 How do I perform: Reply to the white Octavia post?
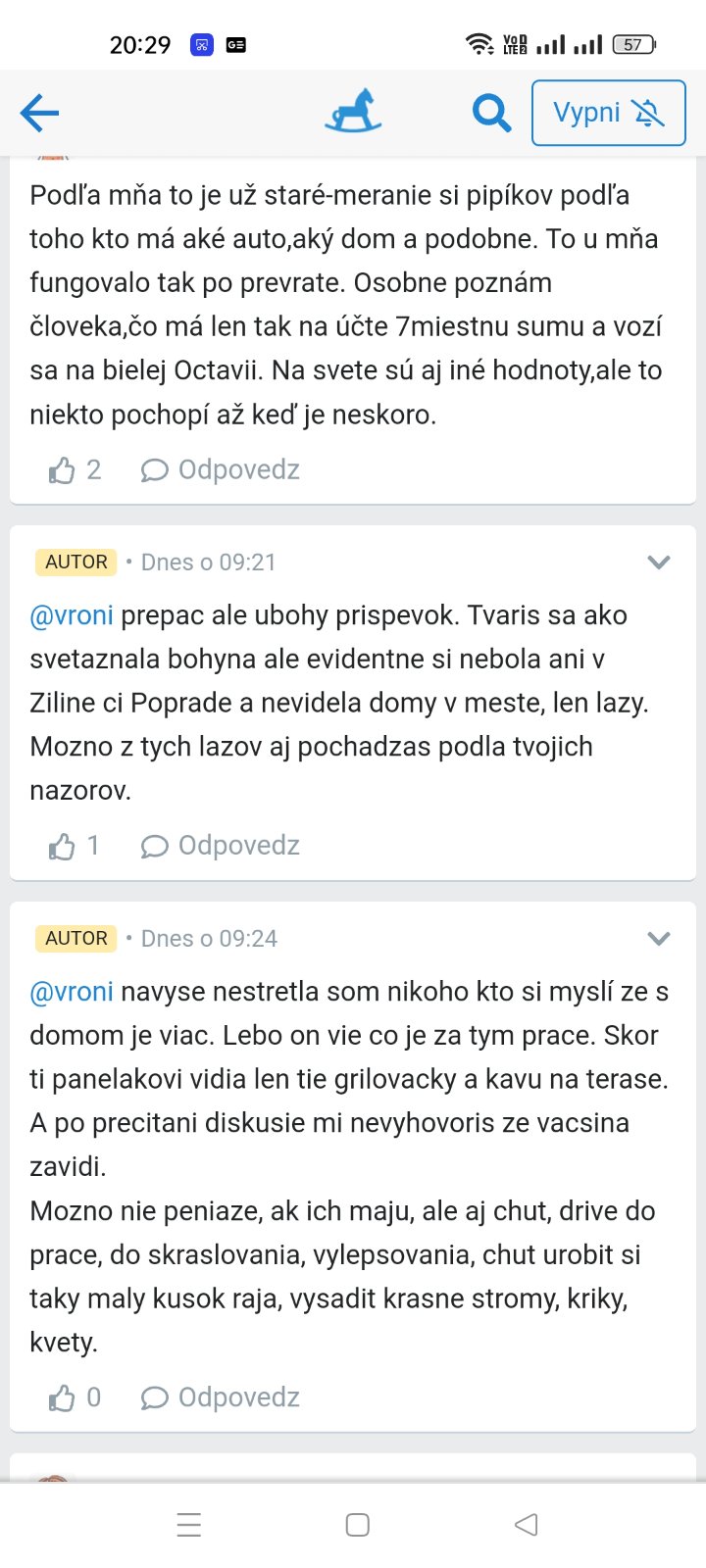[221, 470]
